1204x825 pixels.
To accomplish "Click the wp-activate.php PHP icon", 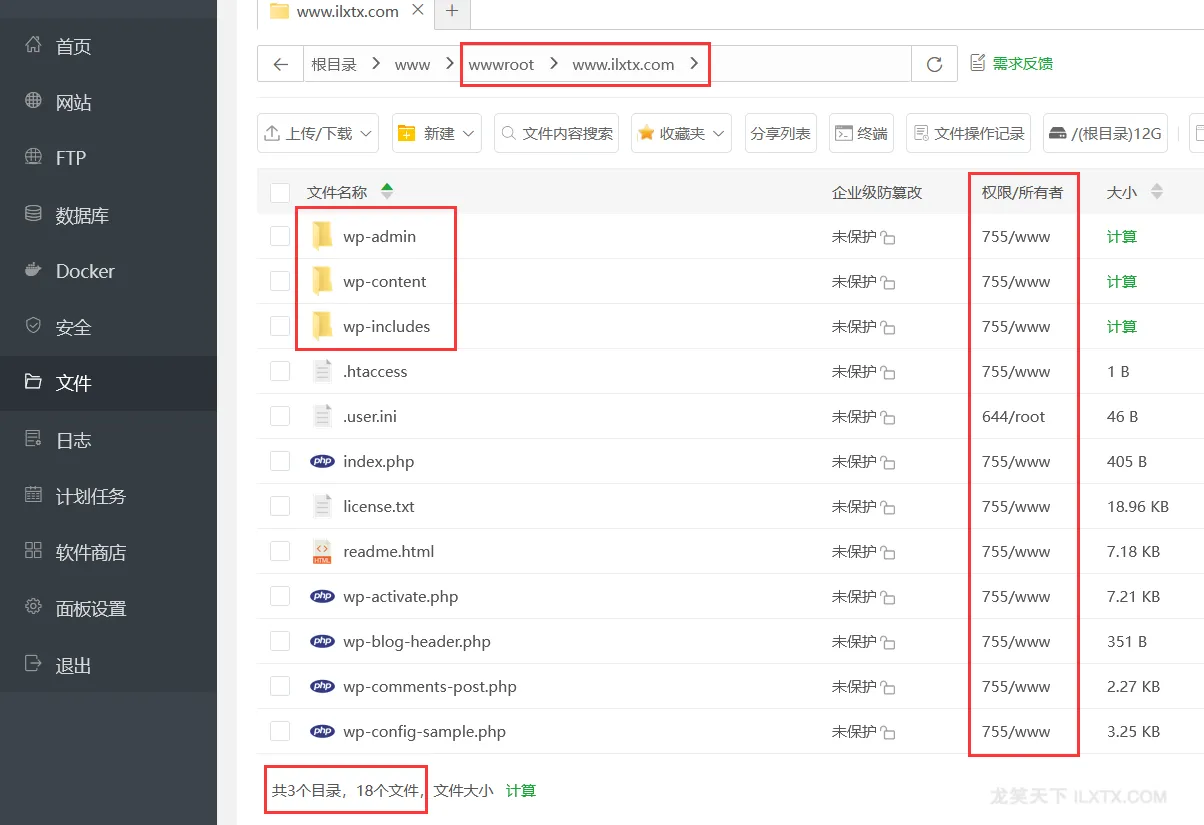I will tap(322, 596).
